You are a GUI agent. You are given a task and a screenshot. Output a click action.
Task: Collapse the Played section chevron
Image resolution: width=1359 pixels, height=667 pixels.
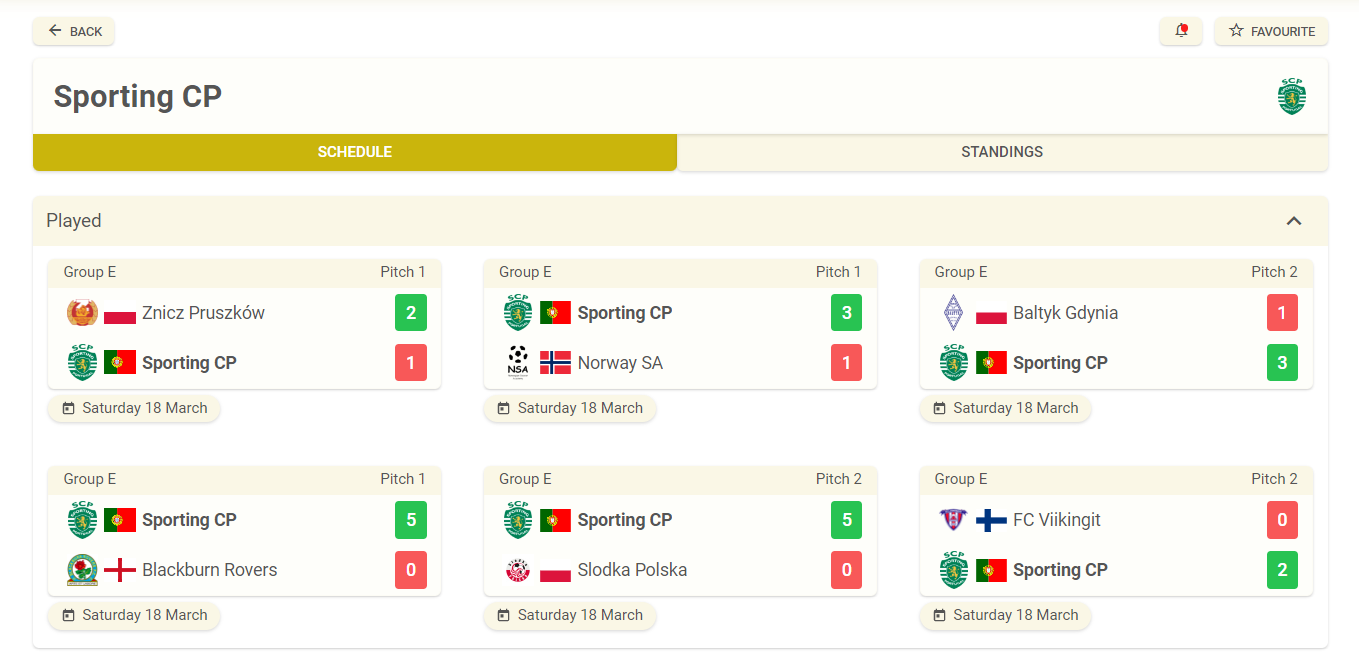pos(1294,221)
